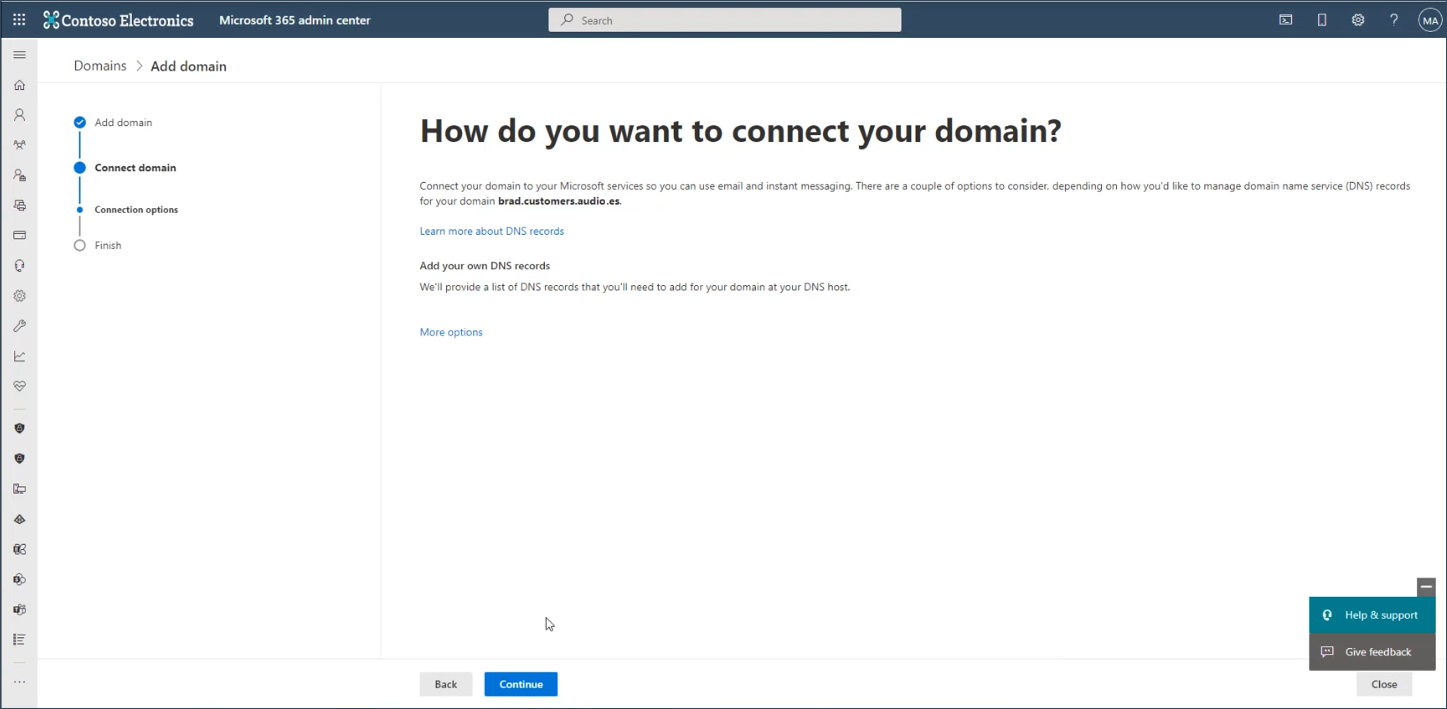The image size is (1447, 709).
Task: Click the brad.customers.audio.es domain name text
Action: 559,201
